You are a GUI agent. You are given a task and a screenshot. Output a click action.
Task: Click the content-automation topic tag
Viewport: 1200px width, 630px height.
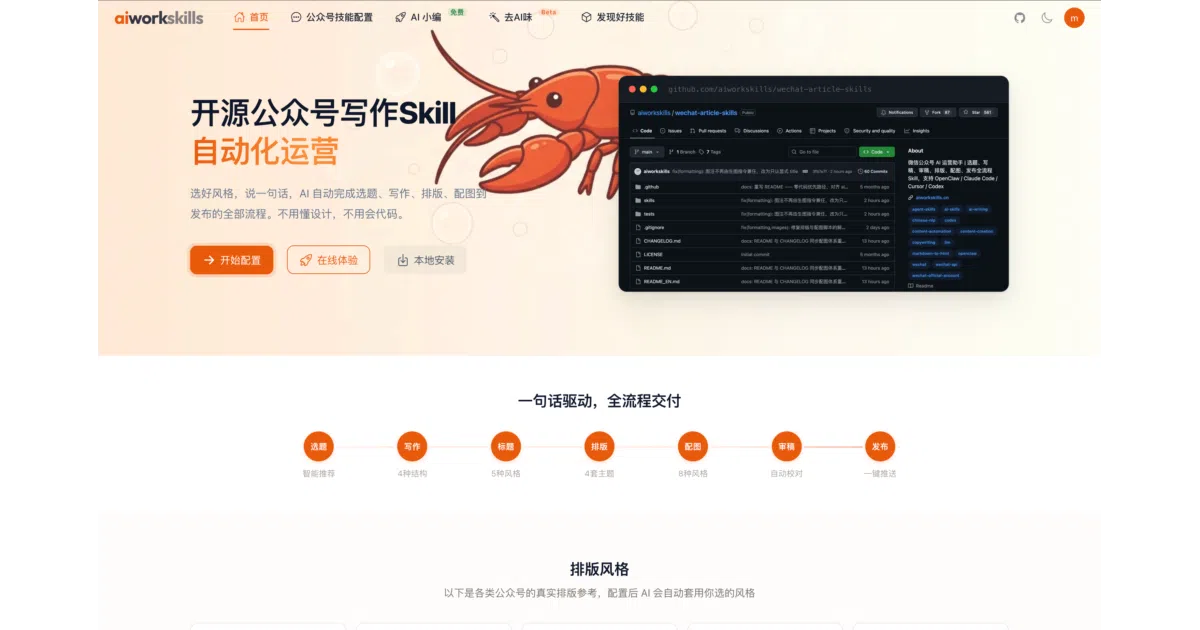click(x=932, y=231)
